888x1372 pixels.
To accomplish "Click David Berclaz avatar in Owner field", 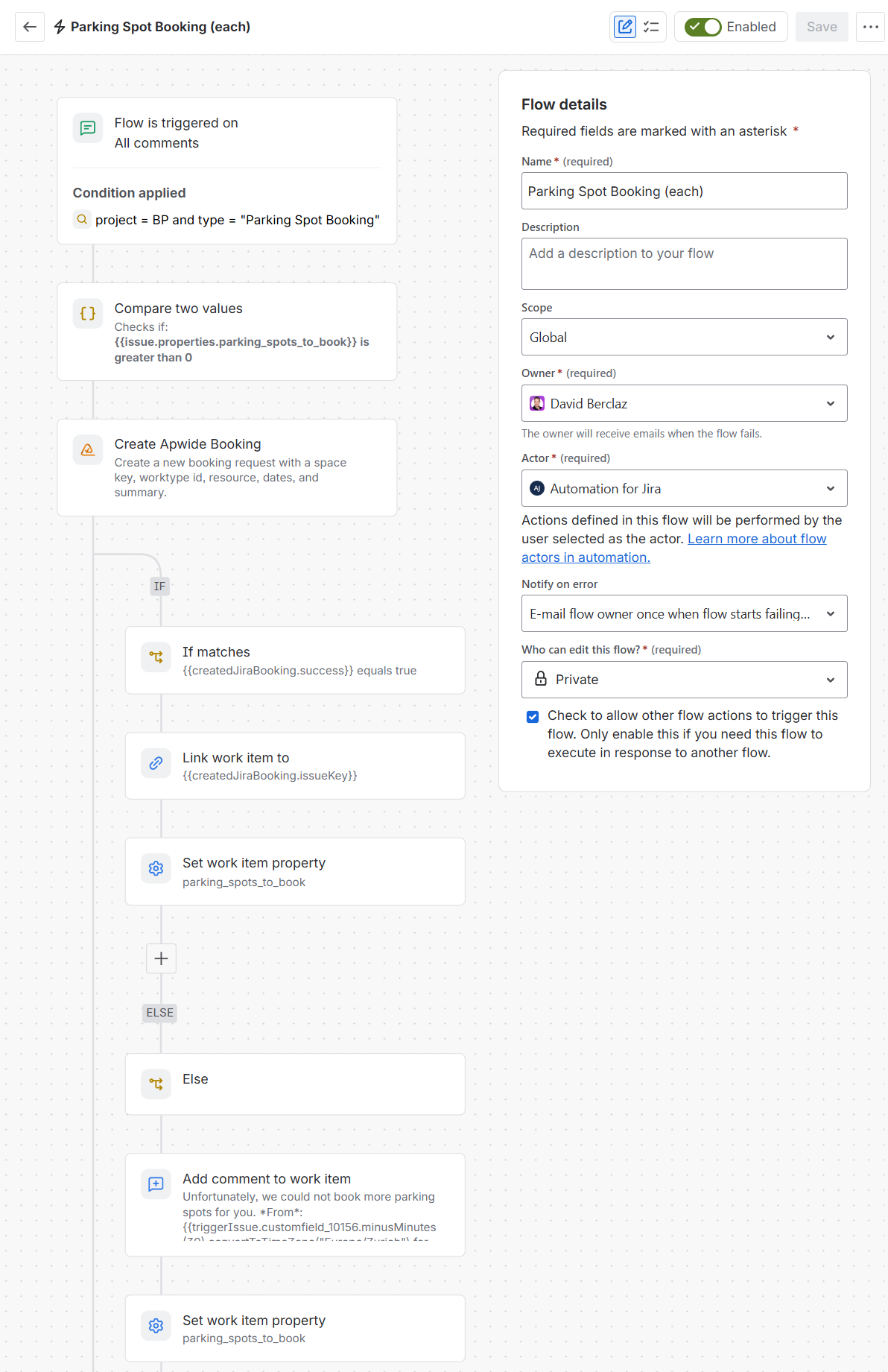I will click(537, 404).
